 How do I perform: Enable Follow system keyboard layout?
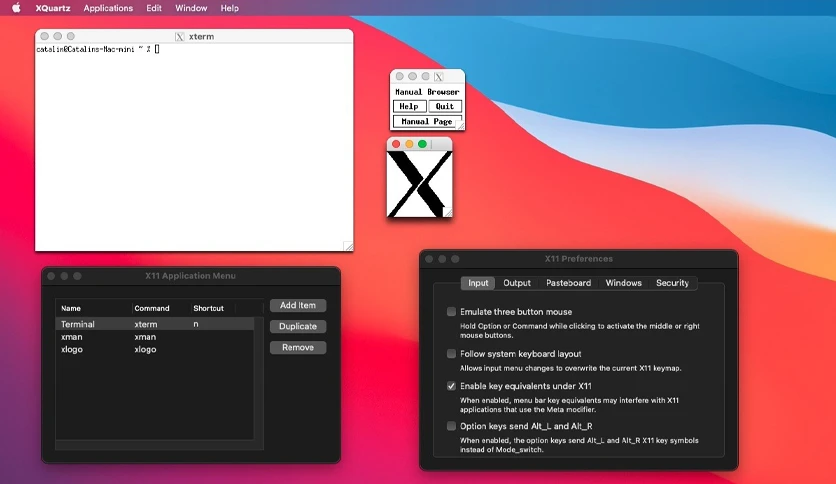[x=452, y=354]
